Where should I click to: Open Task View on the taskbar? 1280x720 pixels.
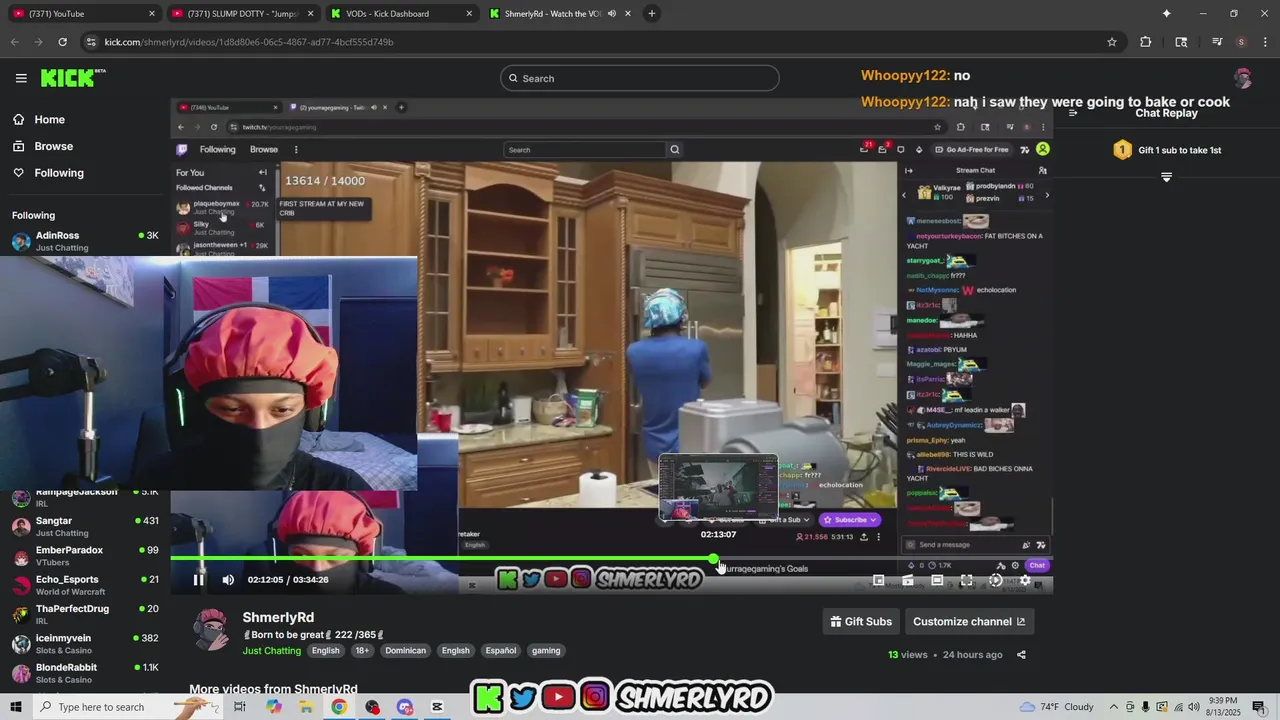(240, 707)
